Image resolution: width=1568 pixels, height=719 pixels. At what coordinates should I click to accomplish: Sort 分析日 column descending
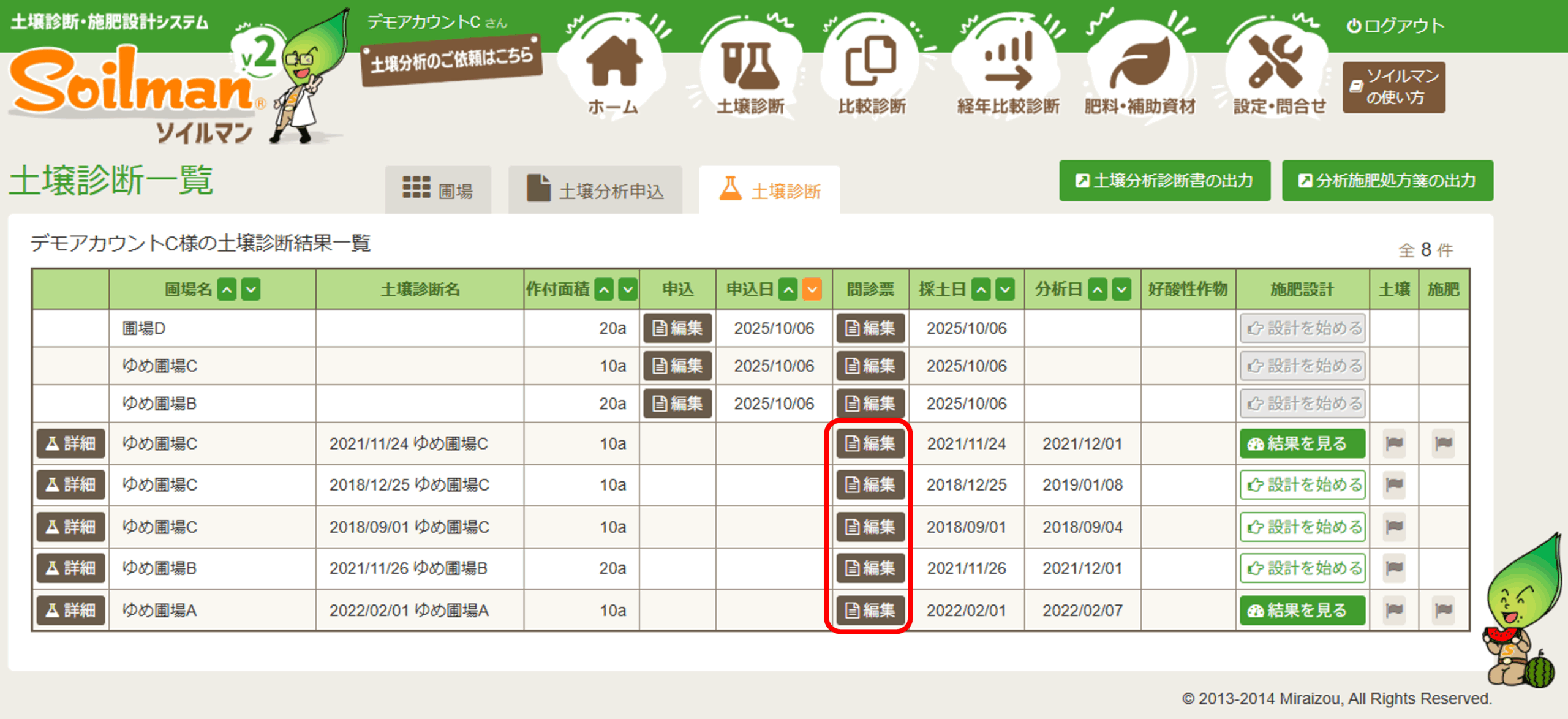[1121, 290]
